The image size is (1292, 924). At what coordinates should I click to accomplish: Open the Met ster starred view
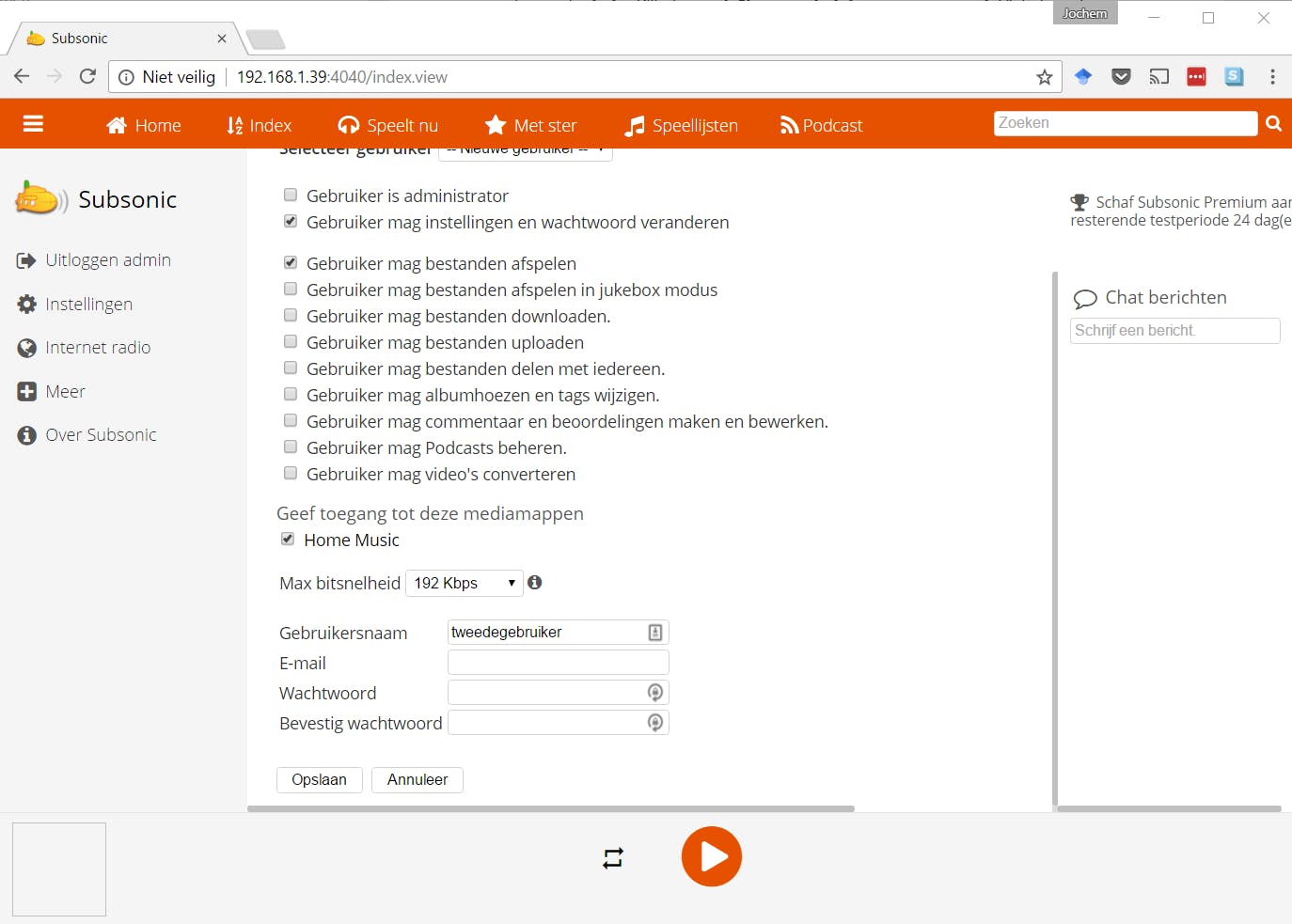coord(530,125)
